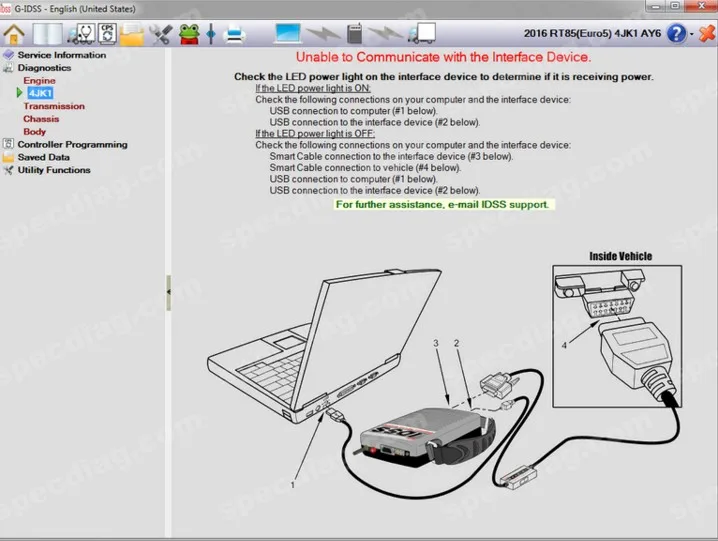Image resolution: width=718 pixels, height=541 pixels.
Task: Open the blue Help question mark
Action: (x=676, y=33)
